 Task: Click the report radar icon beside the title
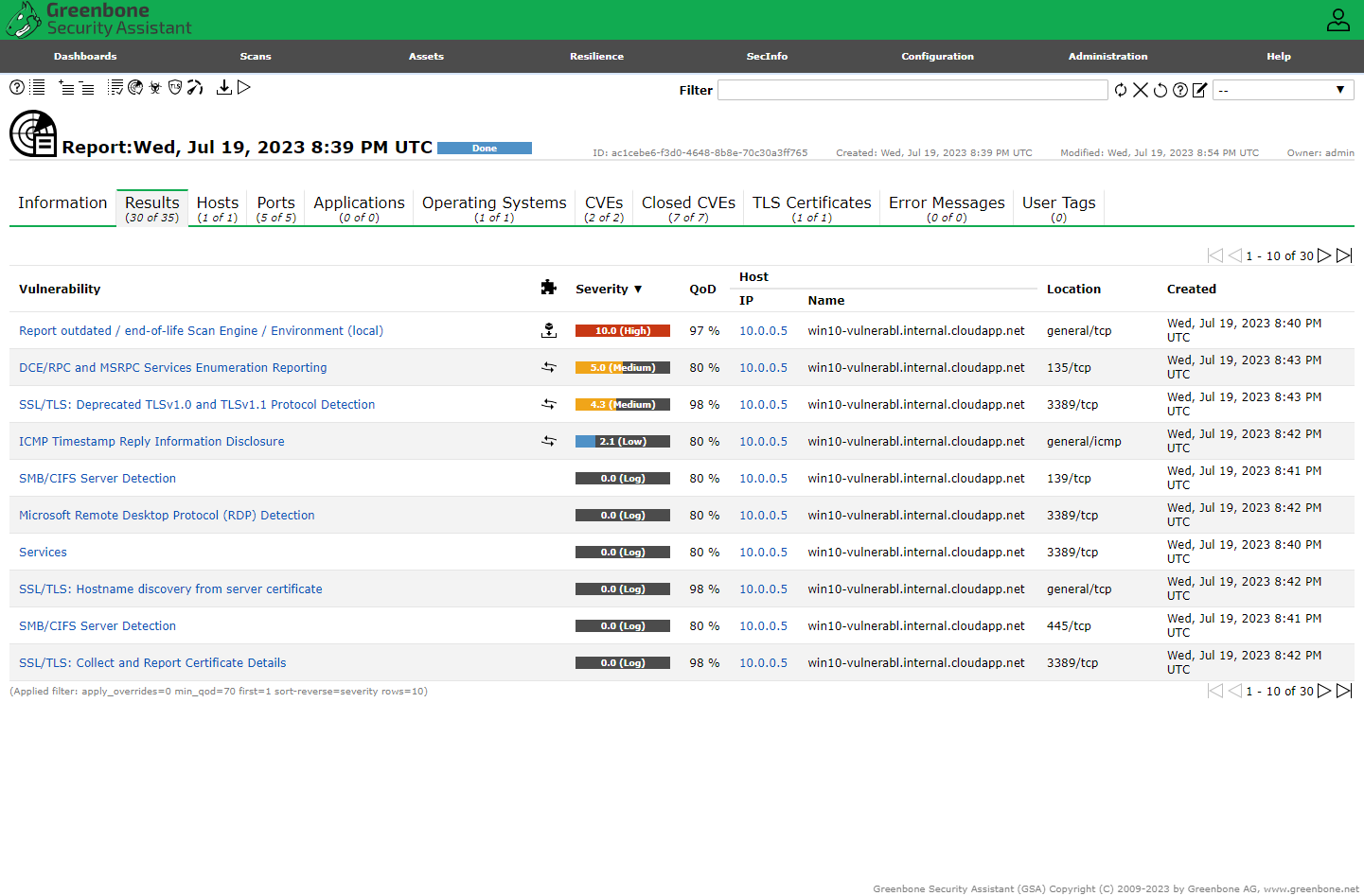(x=33, y=133)
